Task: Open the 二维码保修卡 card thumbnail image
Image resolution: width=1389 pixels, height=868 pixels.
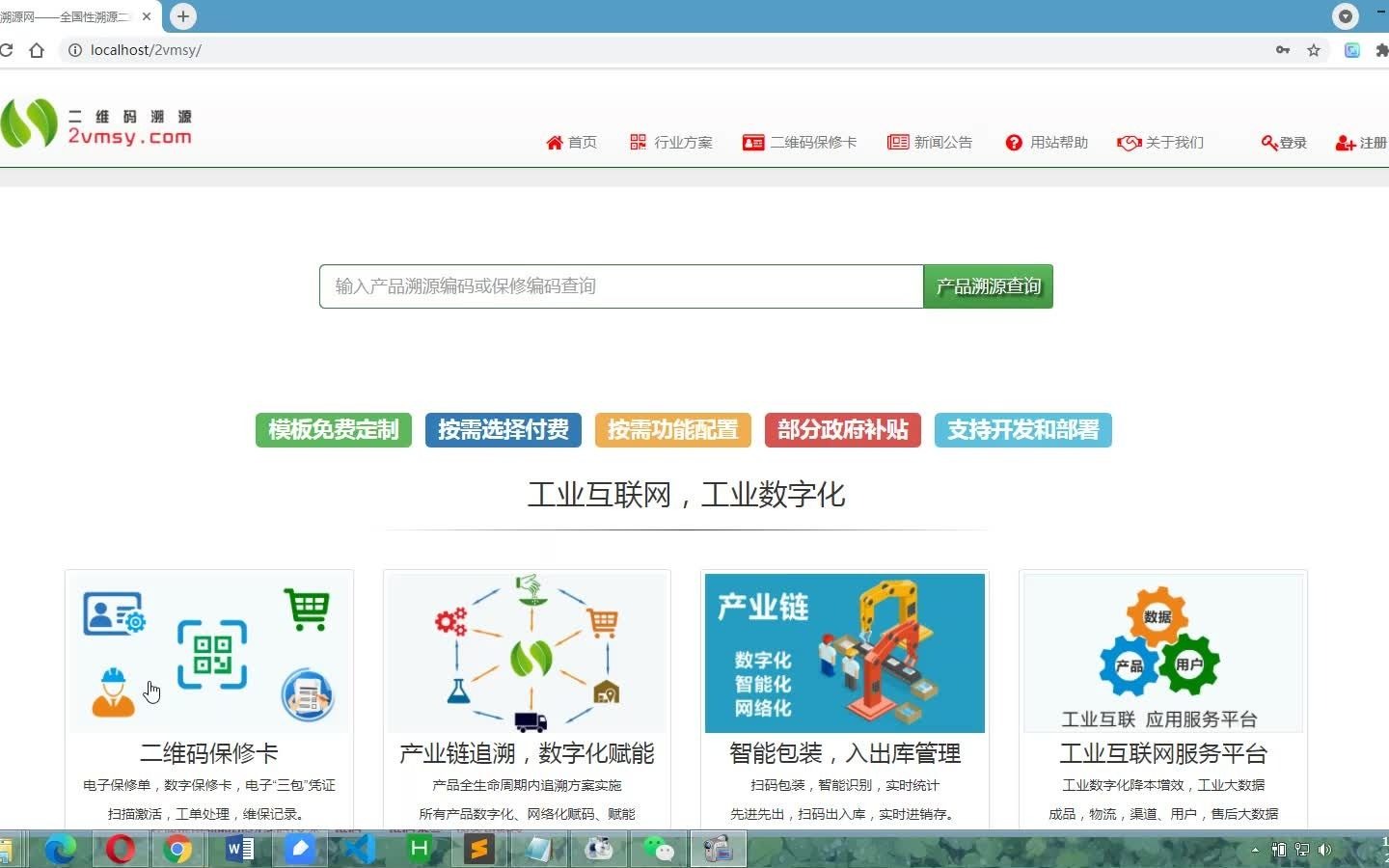Action: [x=208, y=652]
